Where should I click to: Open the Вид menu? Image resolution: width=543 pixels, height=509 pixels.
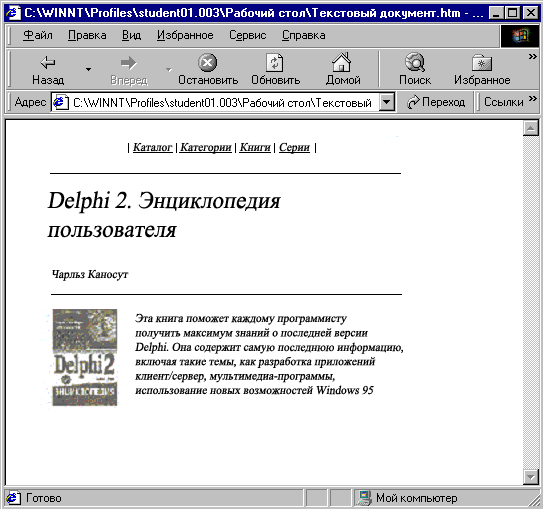[132, 35]
